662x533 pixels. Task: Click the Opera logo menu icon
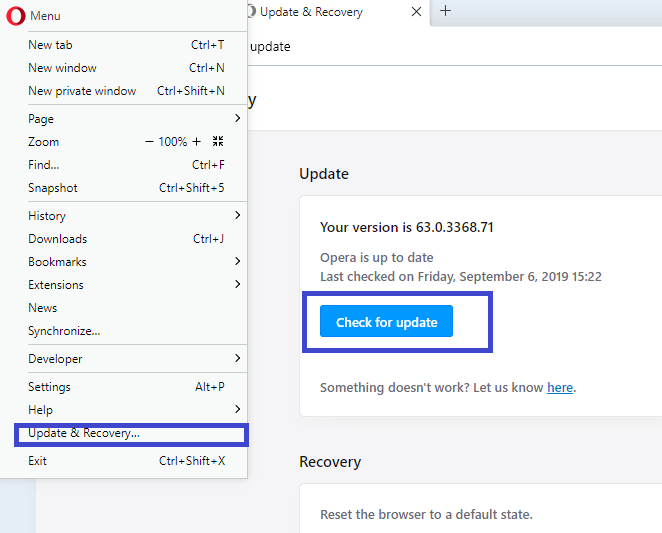point(16,16)
